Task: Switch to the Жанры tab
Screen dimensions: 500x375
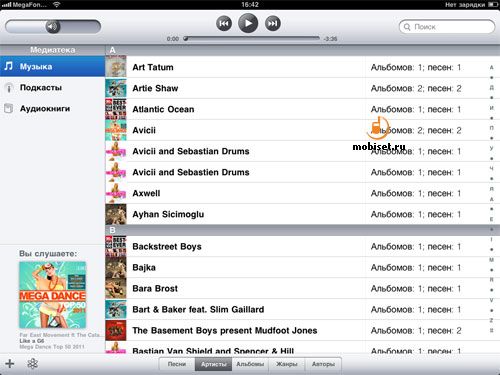Action: coord(287,364)
